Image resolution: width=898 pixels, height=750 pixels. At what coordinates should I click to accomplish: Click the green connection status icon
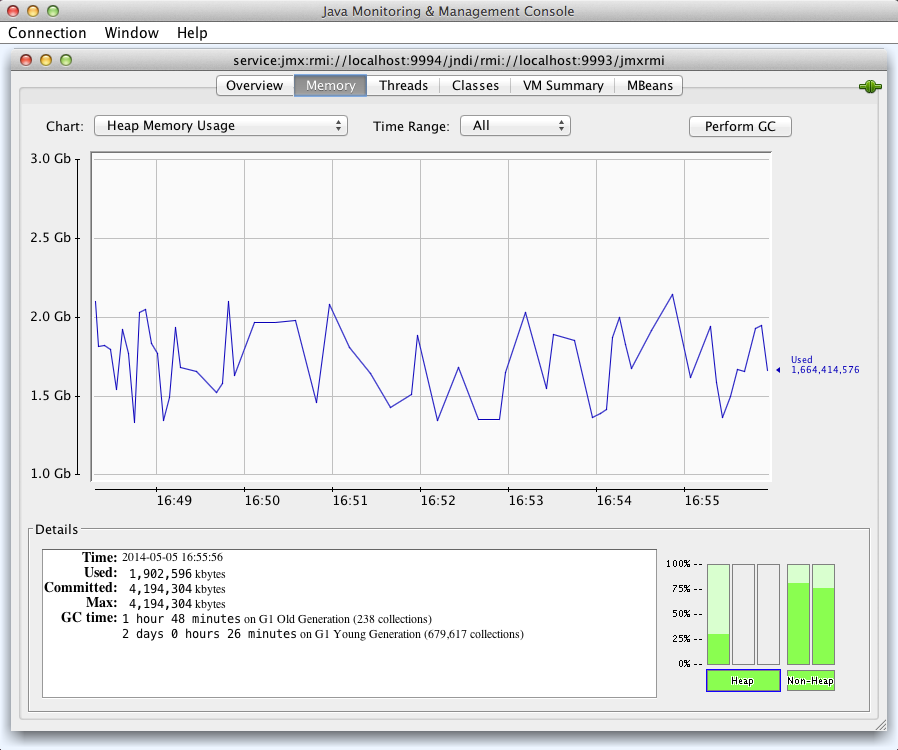click(870, 86)
